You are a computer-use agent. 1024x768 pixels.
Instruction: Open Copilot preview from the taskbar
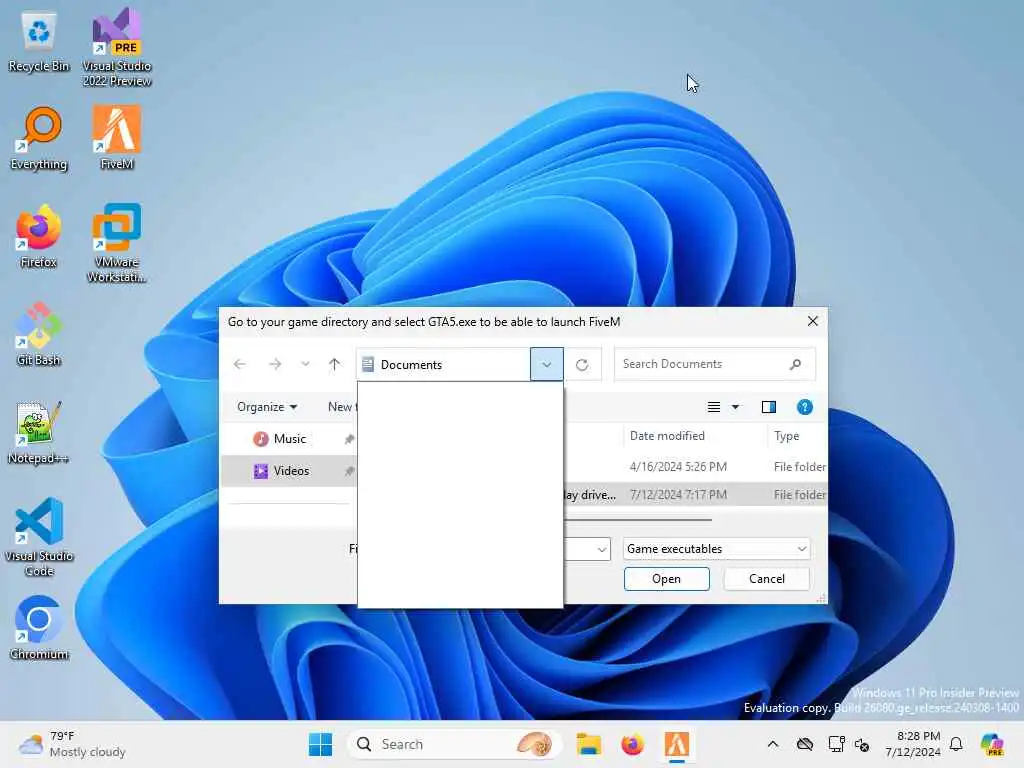[x=992, y=744]
